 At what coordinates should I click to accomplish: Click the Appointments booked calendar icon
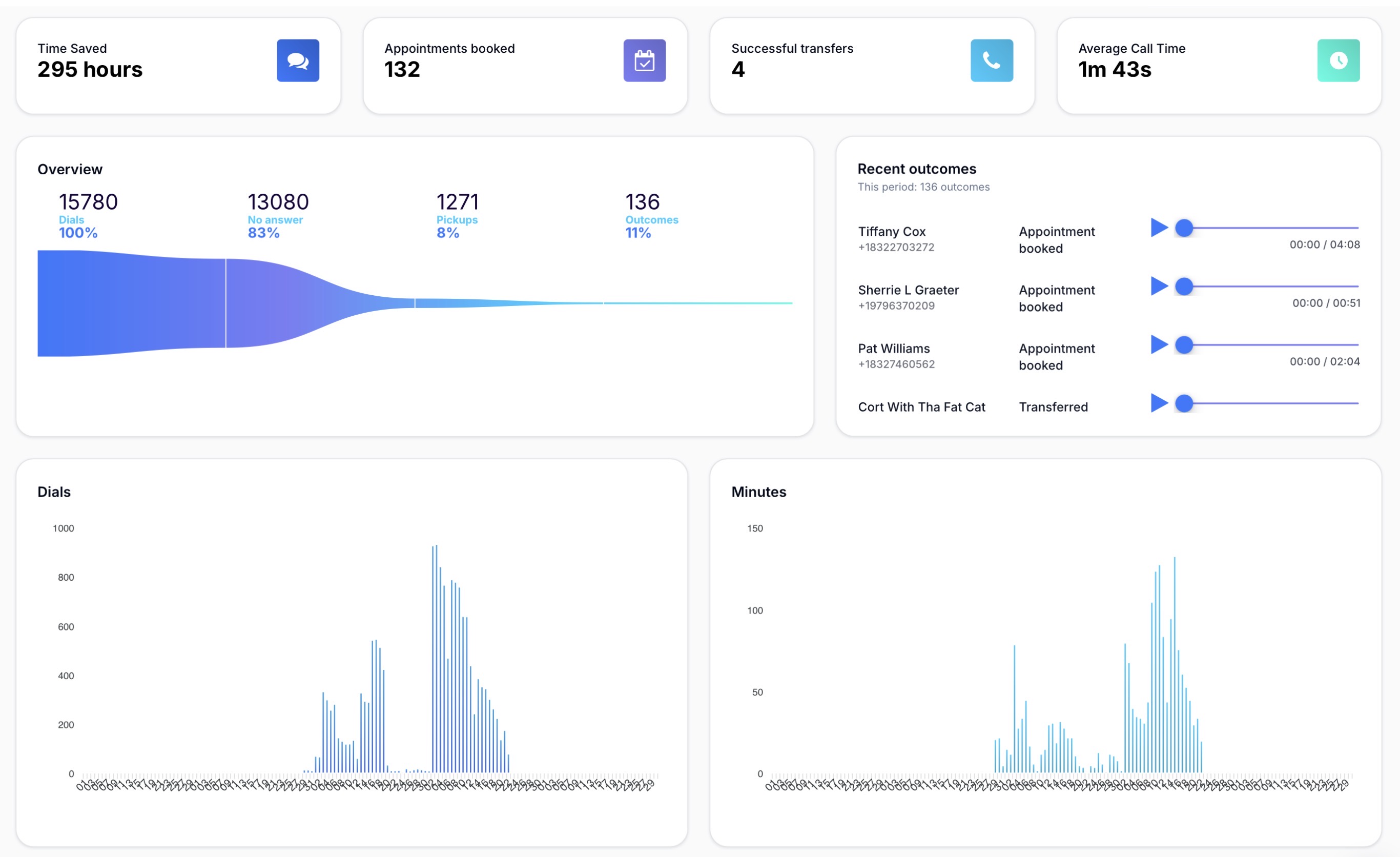click(x=644, y=60)
